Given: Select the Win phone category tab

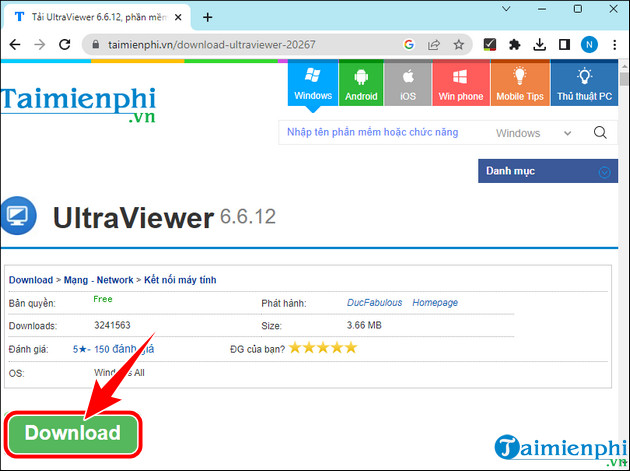Looking at the screenshot, I should point(461,83).
